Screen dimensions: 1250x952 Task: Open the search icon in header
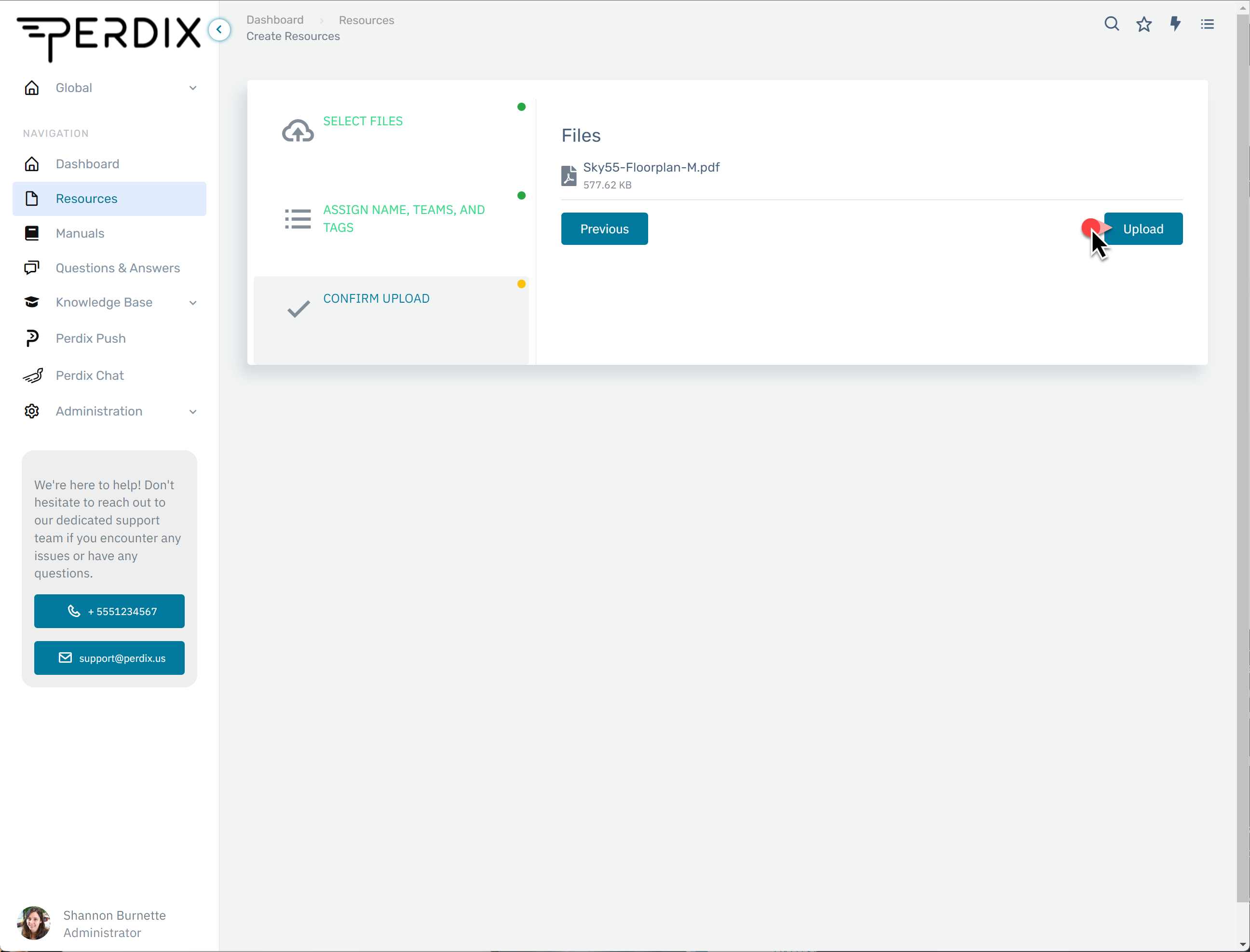tap(1111, 24)
